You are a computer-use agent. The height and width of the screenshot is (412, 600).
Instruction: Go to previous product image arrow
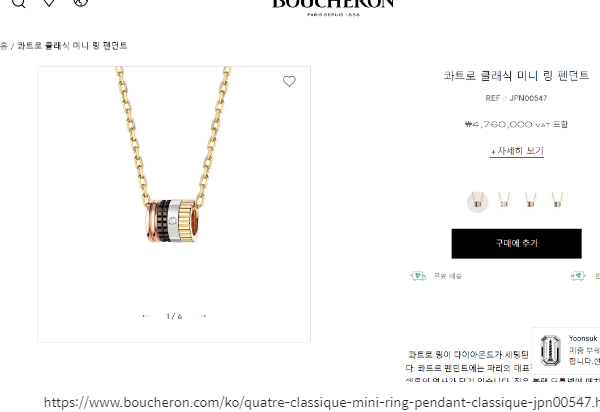[145, 316]
